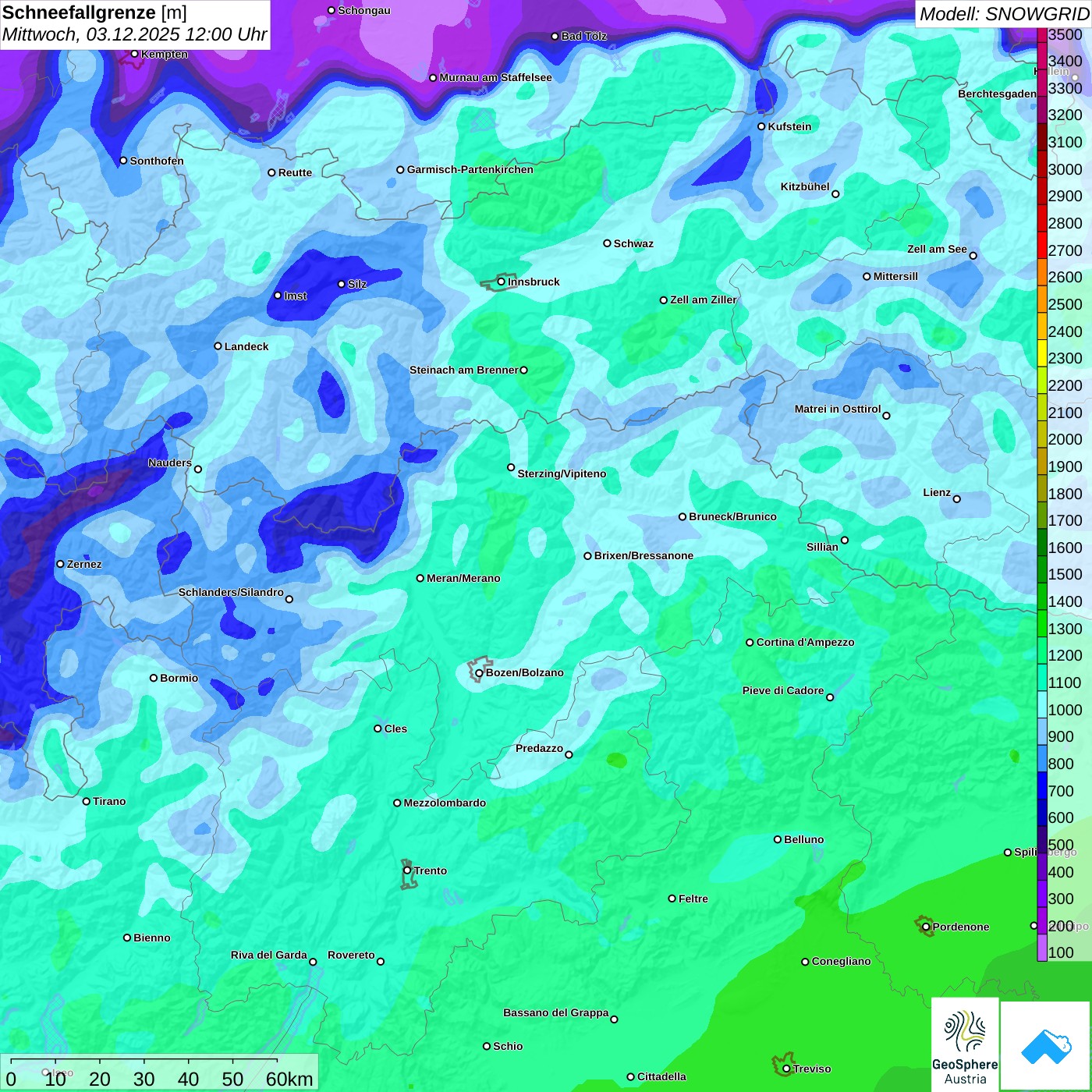Select the Cortina d'Ampezzo marker dot
This screenshot has height=1092, width=1092.
tap(750, 643)
